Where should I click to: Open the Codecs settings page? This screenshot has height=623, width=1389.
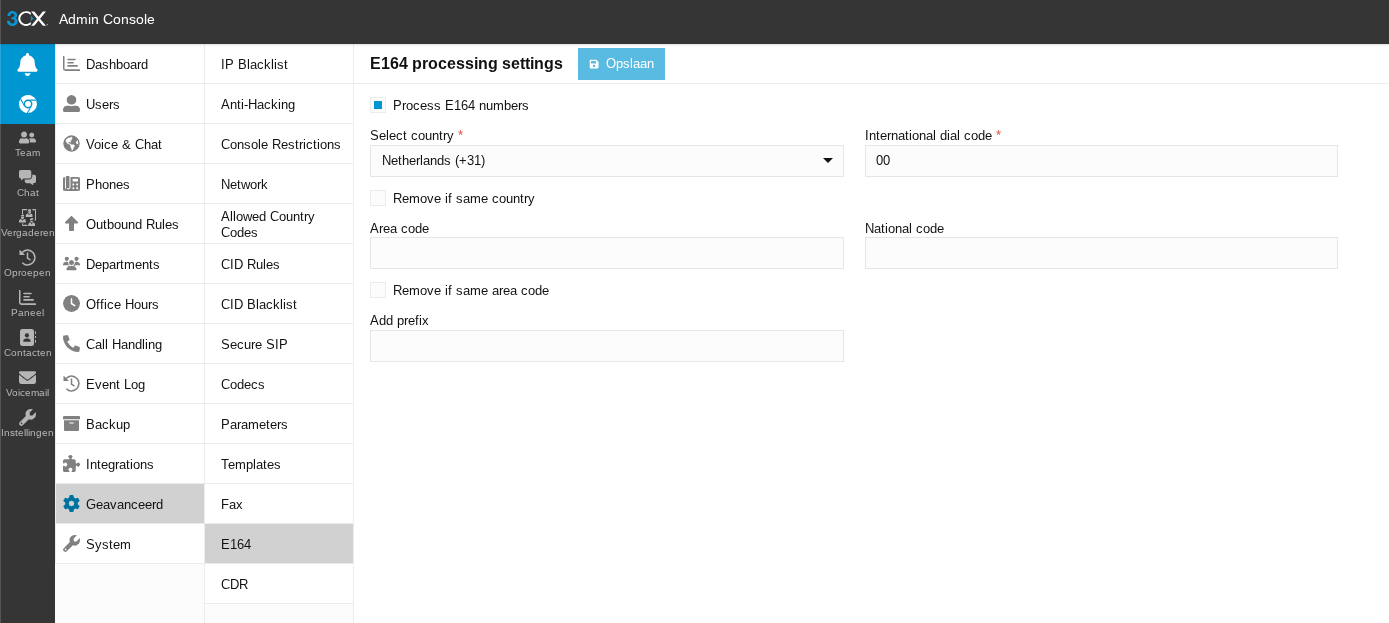243,384
